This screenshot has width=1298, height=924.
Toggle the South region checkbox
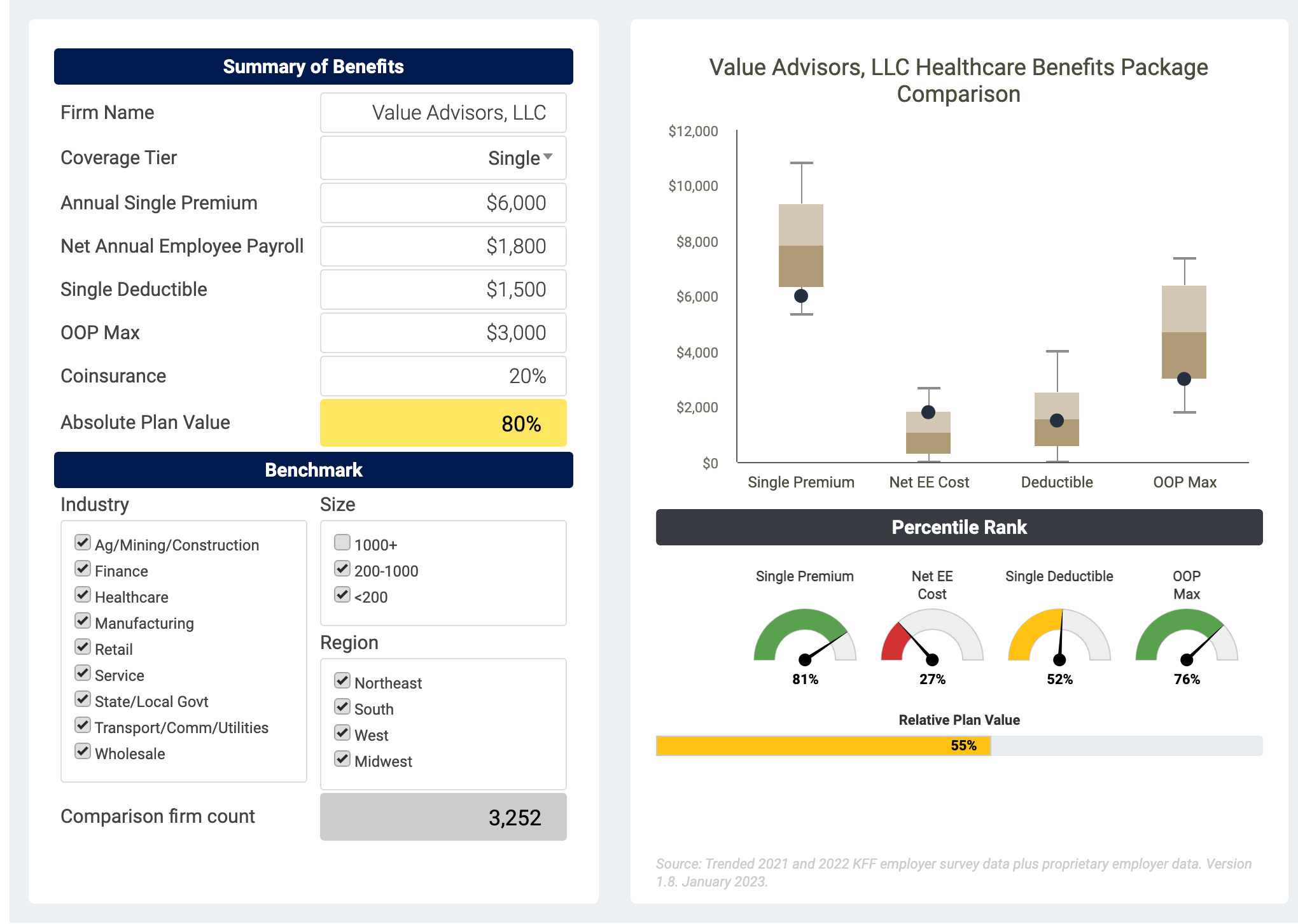342,707
